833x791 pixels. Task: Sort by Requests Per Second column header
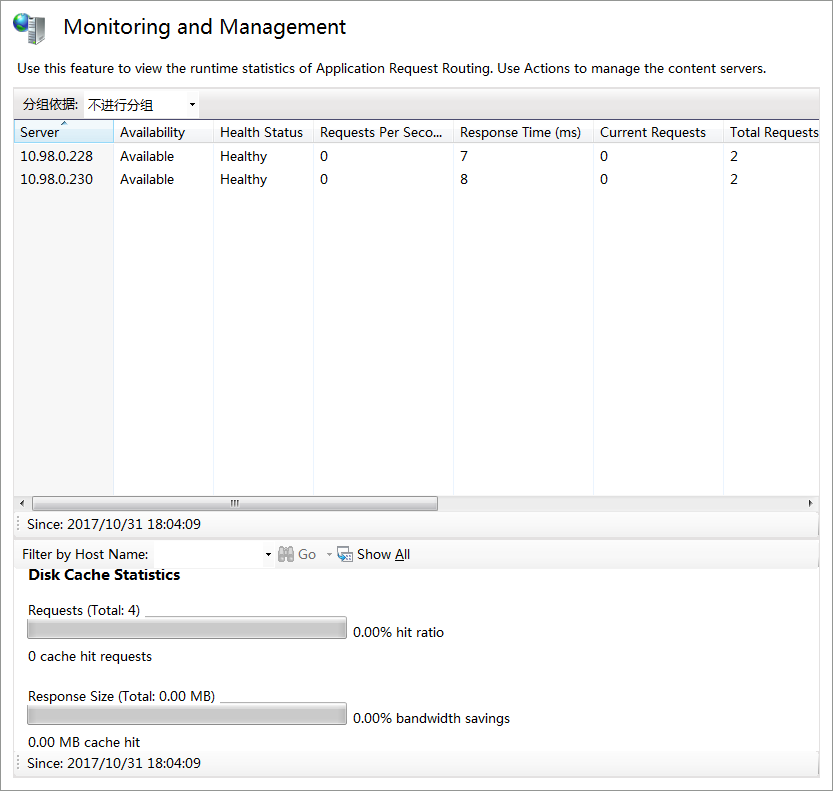pos(384,132)
